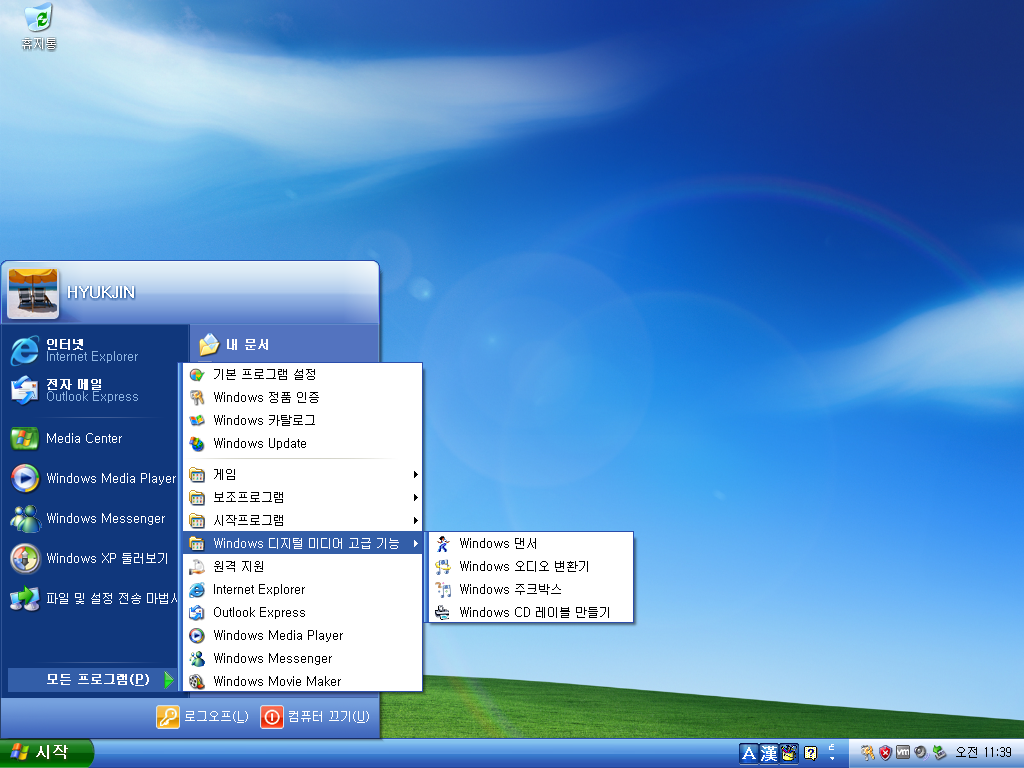Click Windows Messenger icon in programs list
Viewport: 1024px width, 768px height.
(197, 658)
